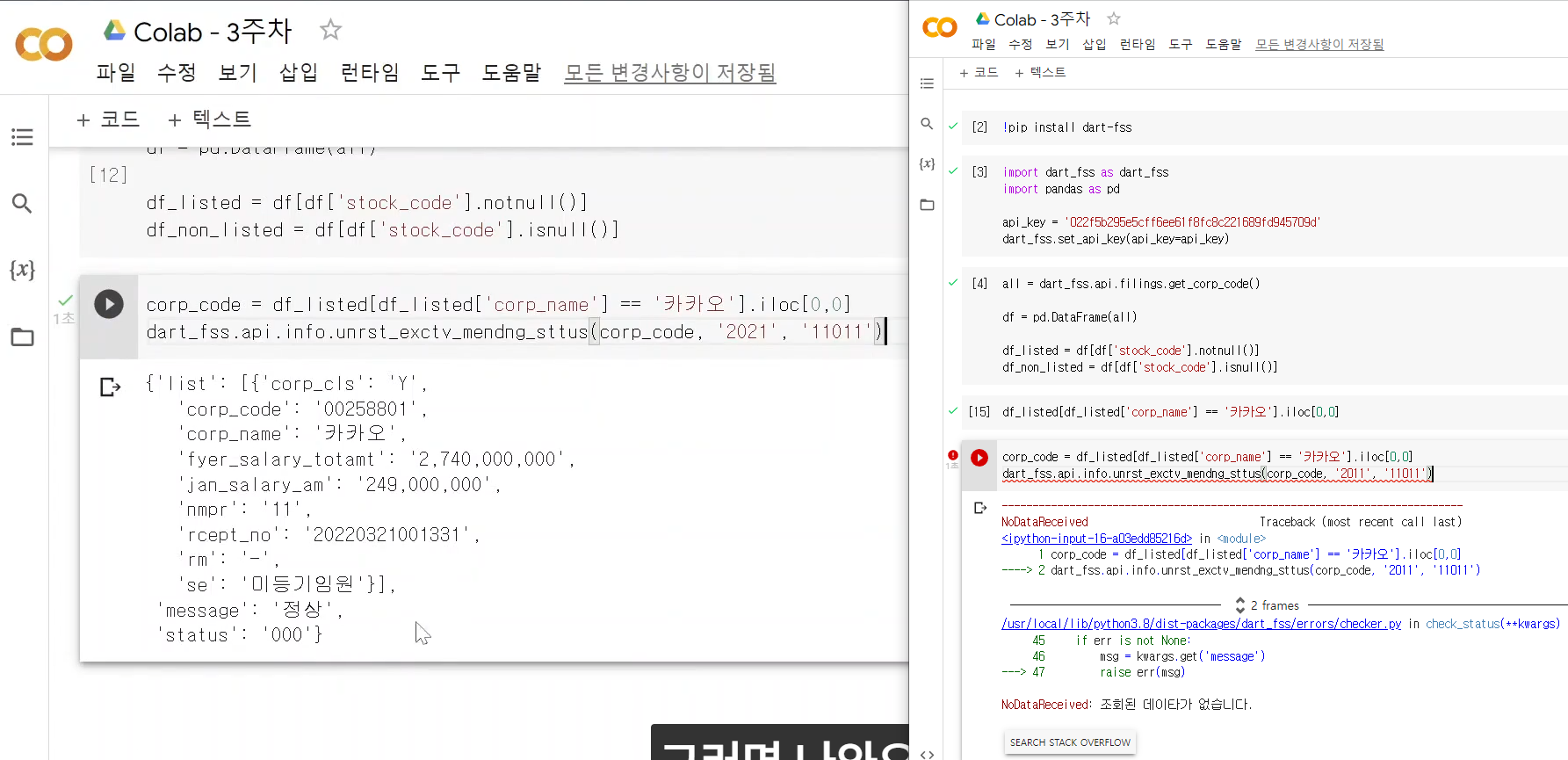Open variables {x} panel in right window
The height and width of the screenshot is (760, 1568).
click(927, 163)
